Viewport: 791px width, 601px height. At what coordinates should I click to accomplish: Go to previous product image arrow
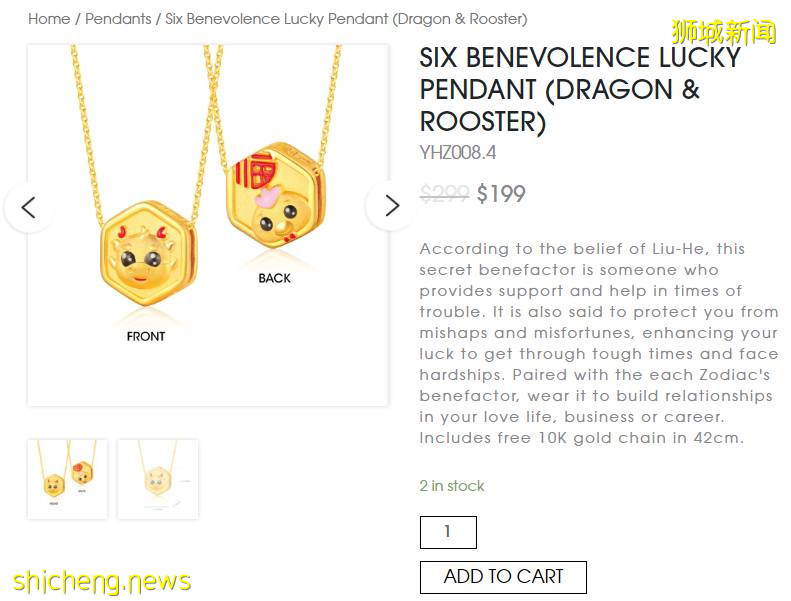(x=29, y=207)
